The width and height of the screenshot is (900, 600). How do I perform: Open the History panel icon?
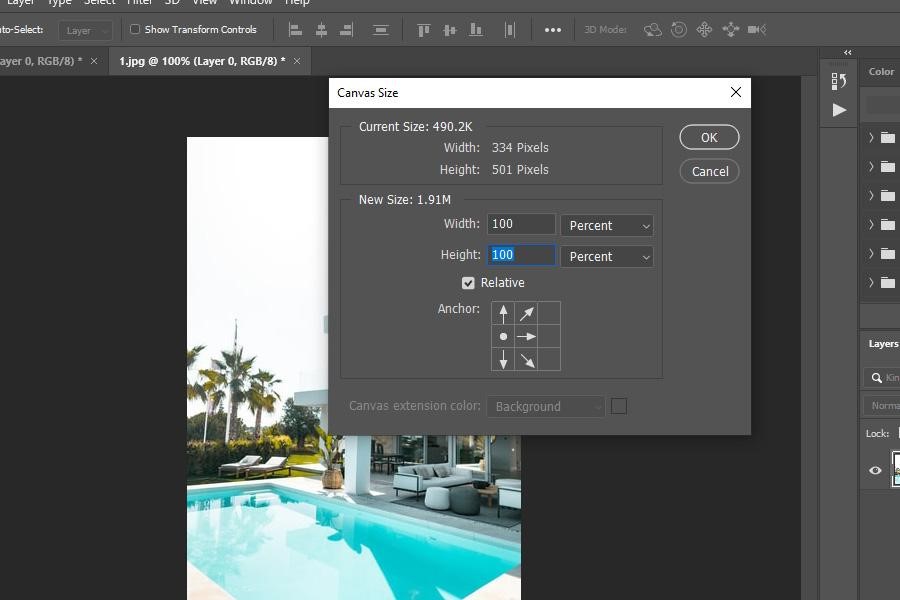839,81
